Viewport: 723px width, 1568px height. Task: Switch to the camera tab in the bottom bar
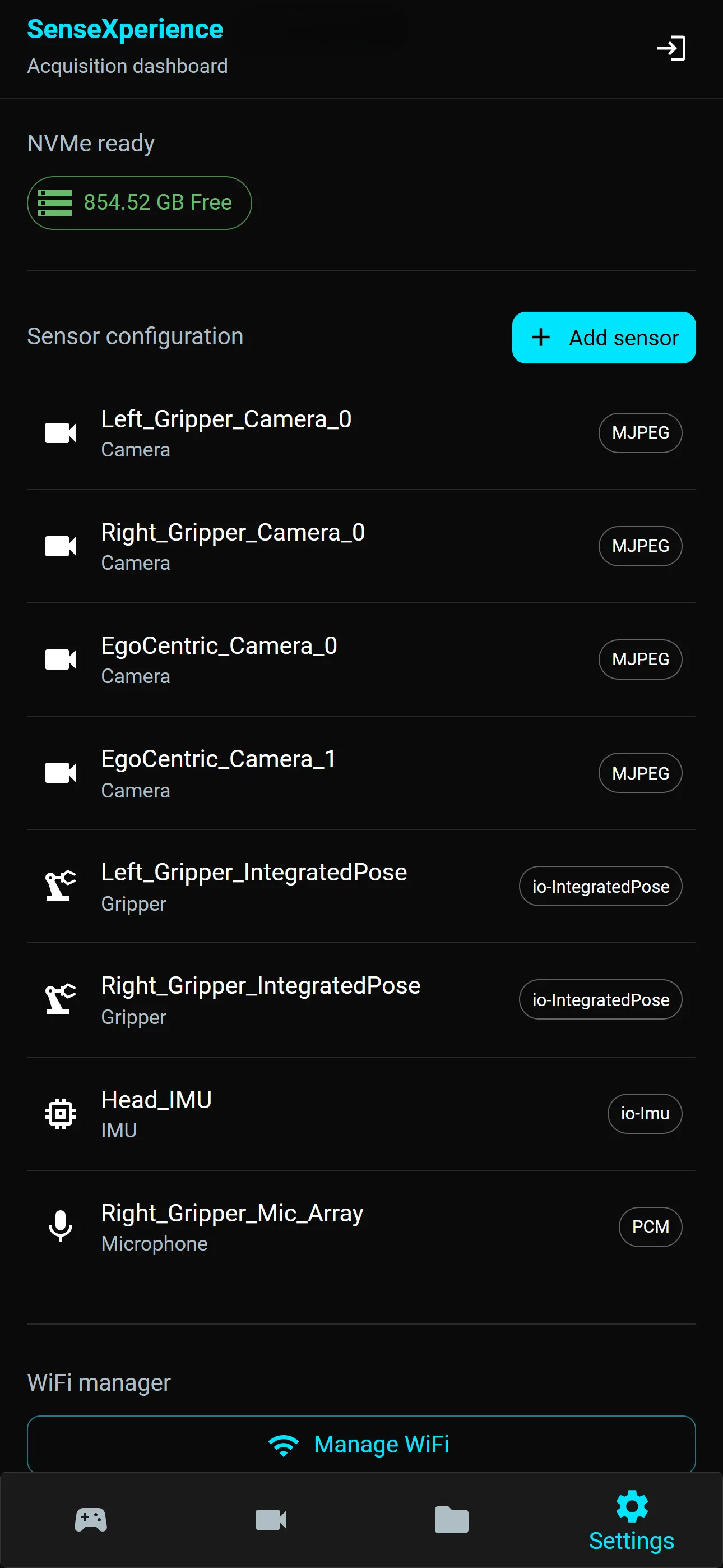(271, 1520)
